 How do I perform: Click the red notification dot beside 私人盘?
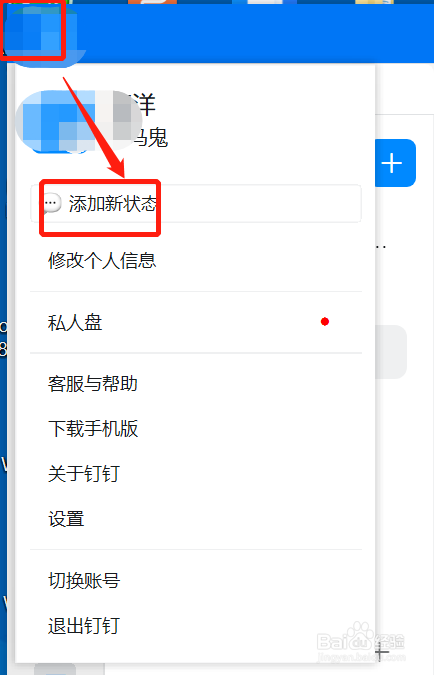(325, 322)
